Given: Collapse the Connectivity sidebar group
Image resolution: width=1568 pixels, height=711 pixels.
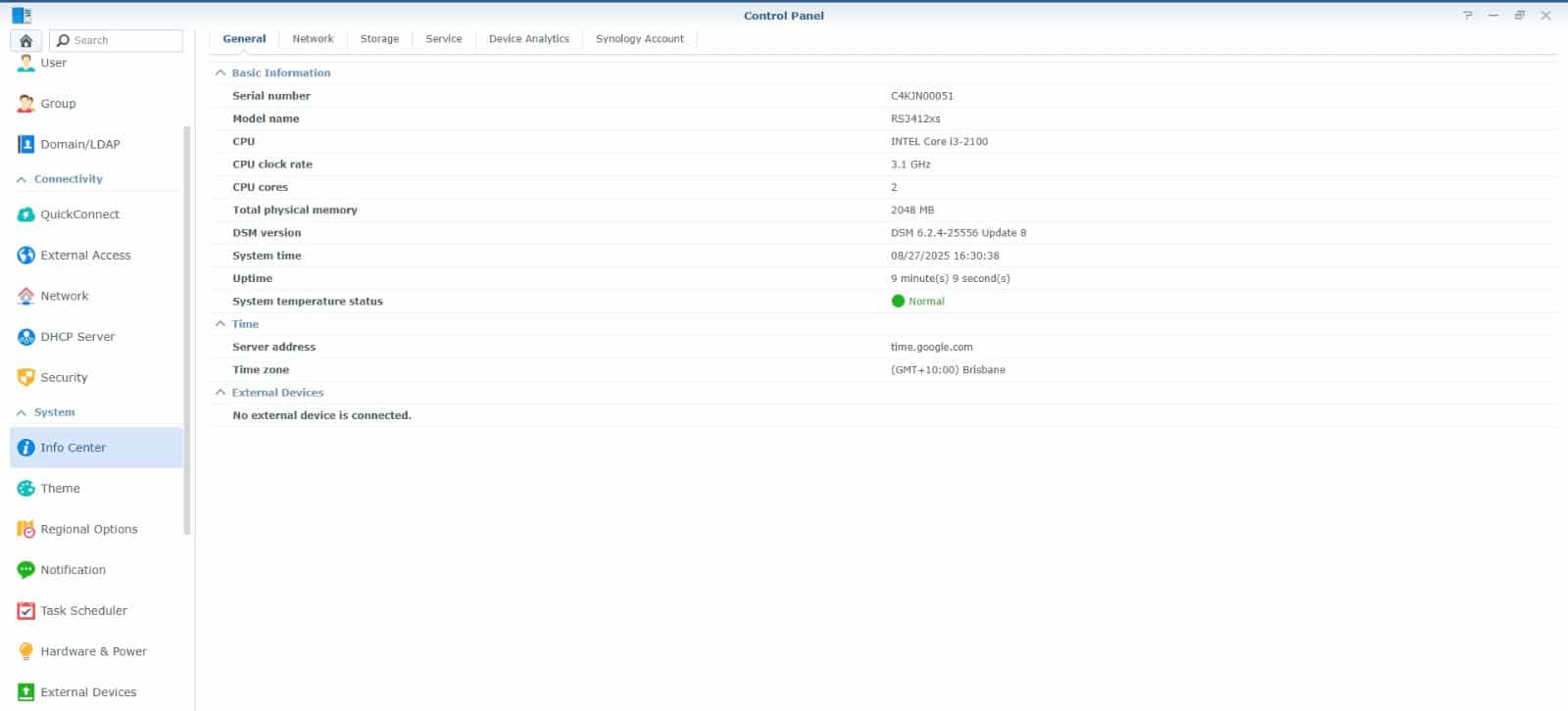Looking at the screenshot, I should 22,180.
